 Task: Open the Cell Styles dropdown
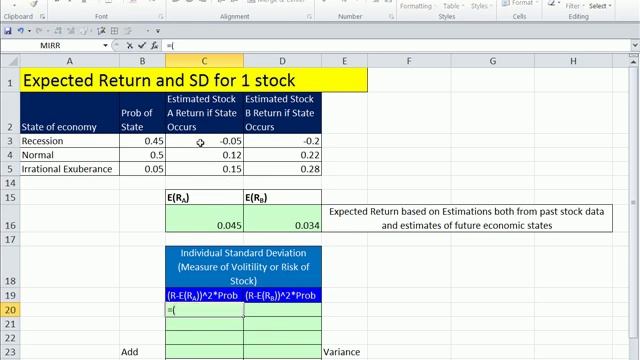[481, 6]
